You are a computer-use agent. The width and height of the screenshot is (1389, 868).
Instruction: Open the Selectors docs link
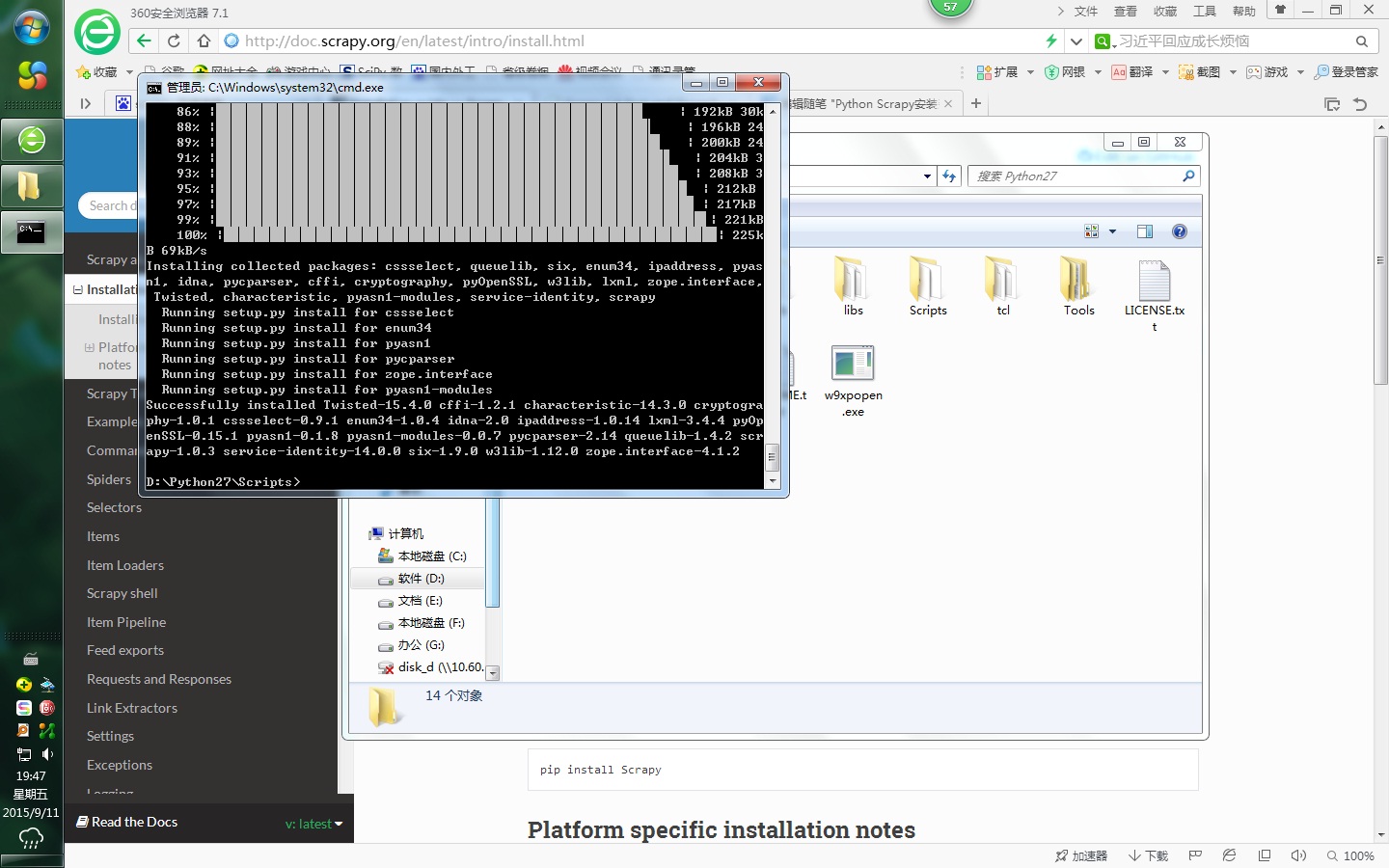point(114,507)
